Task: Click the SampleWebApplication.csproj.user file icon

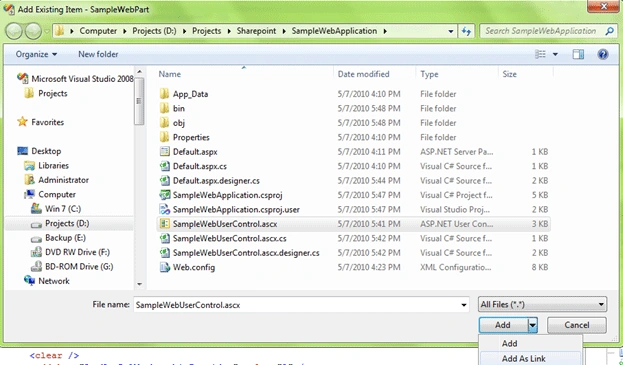Action: click(164, 209)
